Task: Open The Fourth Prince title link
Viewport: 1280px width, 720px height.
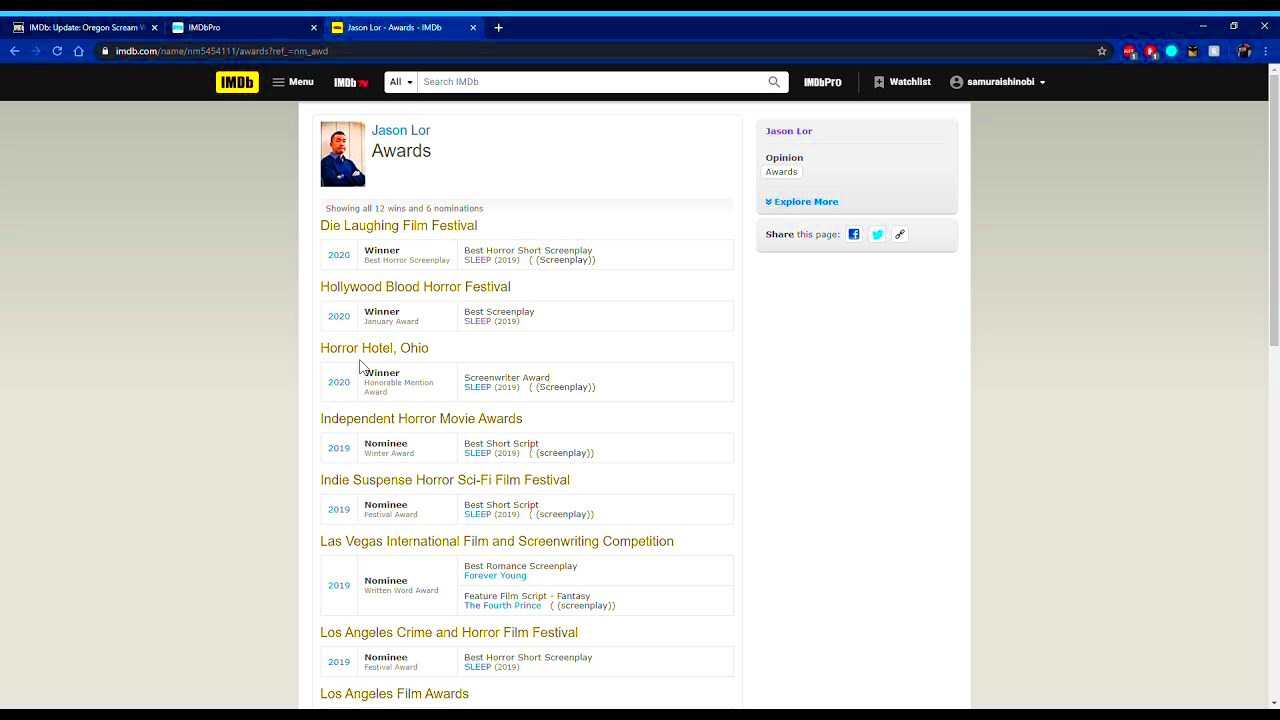Action: (x=502, y=605)
